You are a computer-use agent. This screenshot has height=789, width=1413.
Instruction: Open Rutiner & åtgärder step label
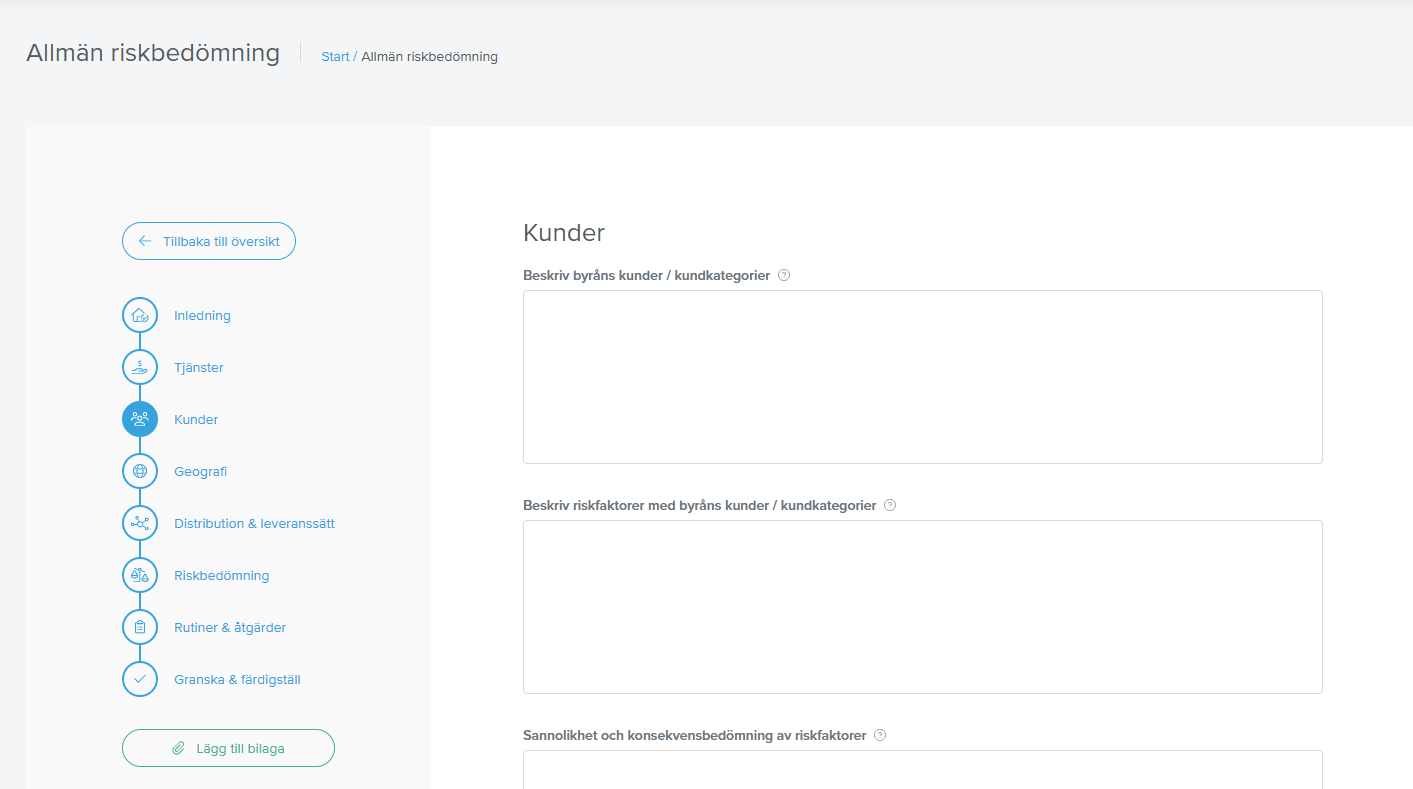230,627
